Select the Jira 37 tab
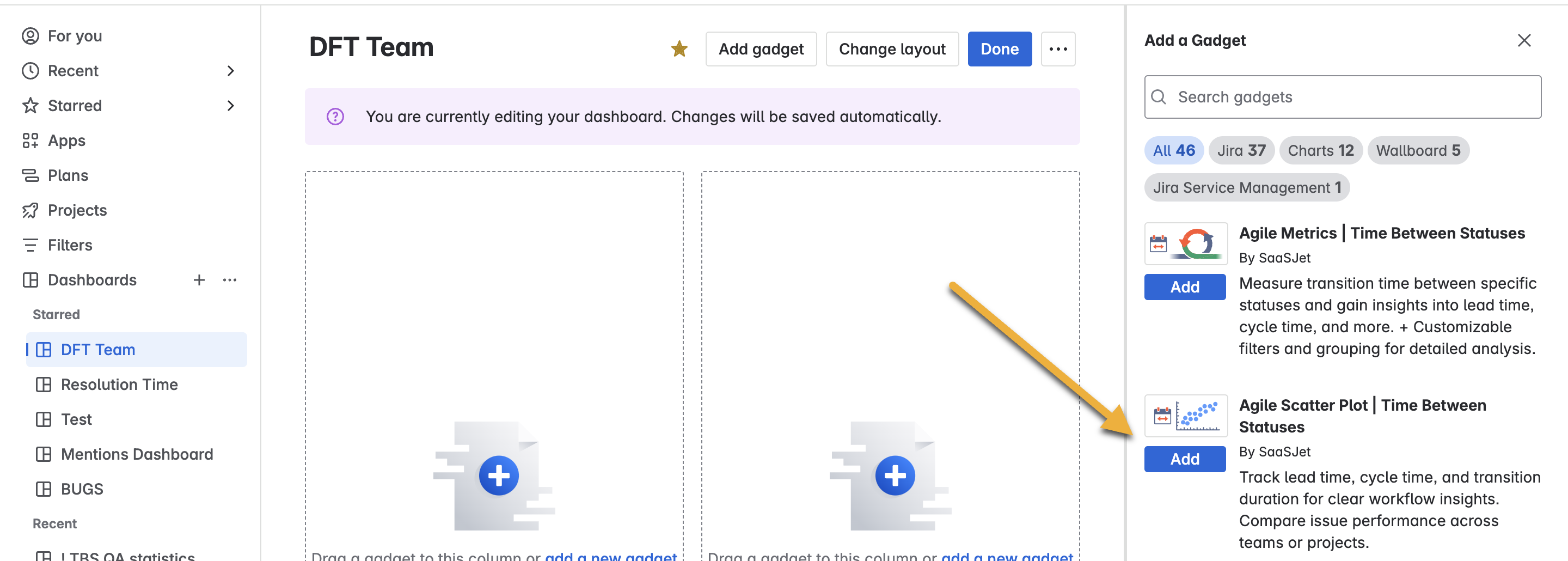Screen dimensions: 1568x561 click(x=1241, y=150)
